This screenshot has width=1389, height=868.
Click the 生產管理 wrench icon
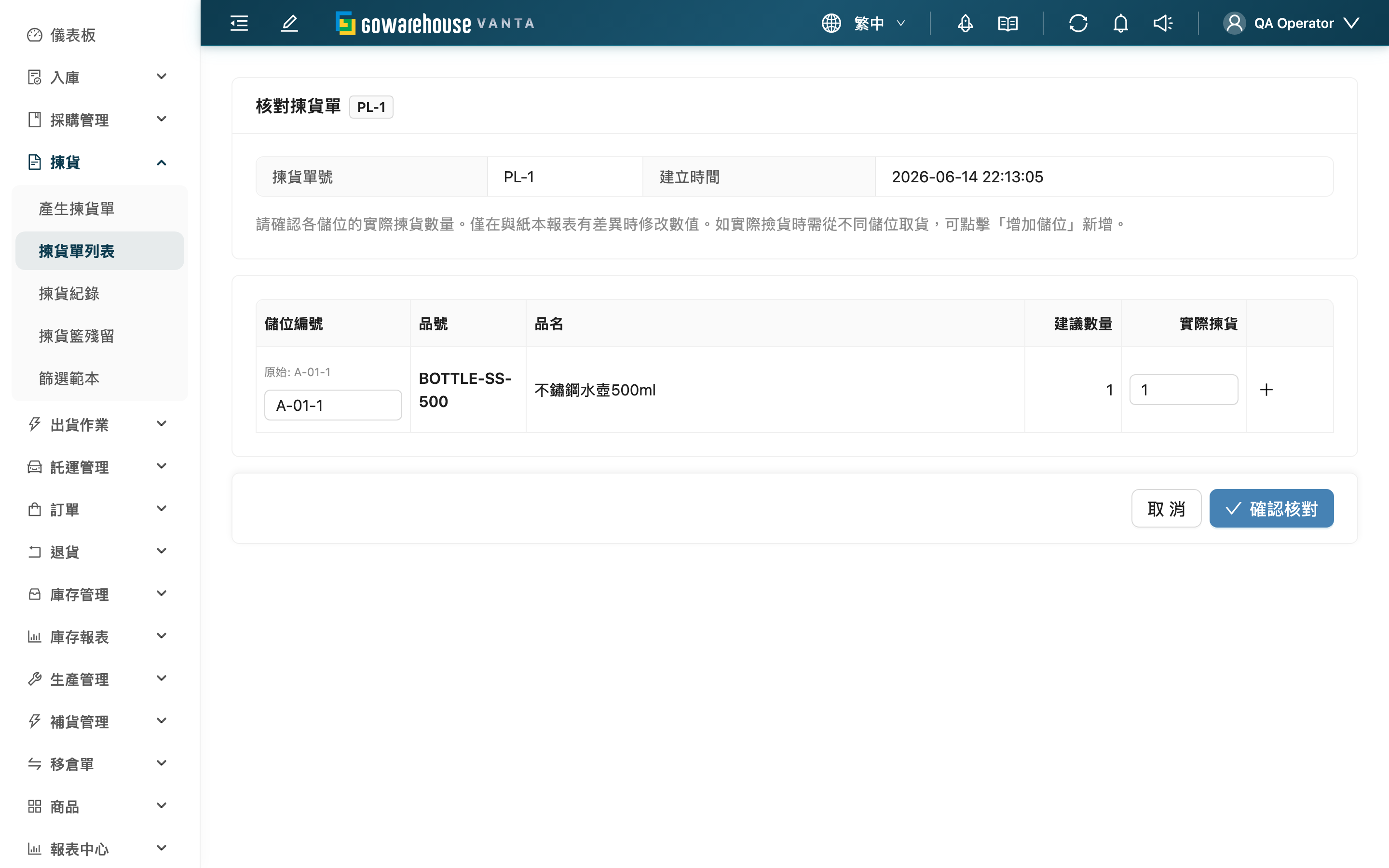tap(34, 679)
